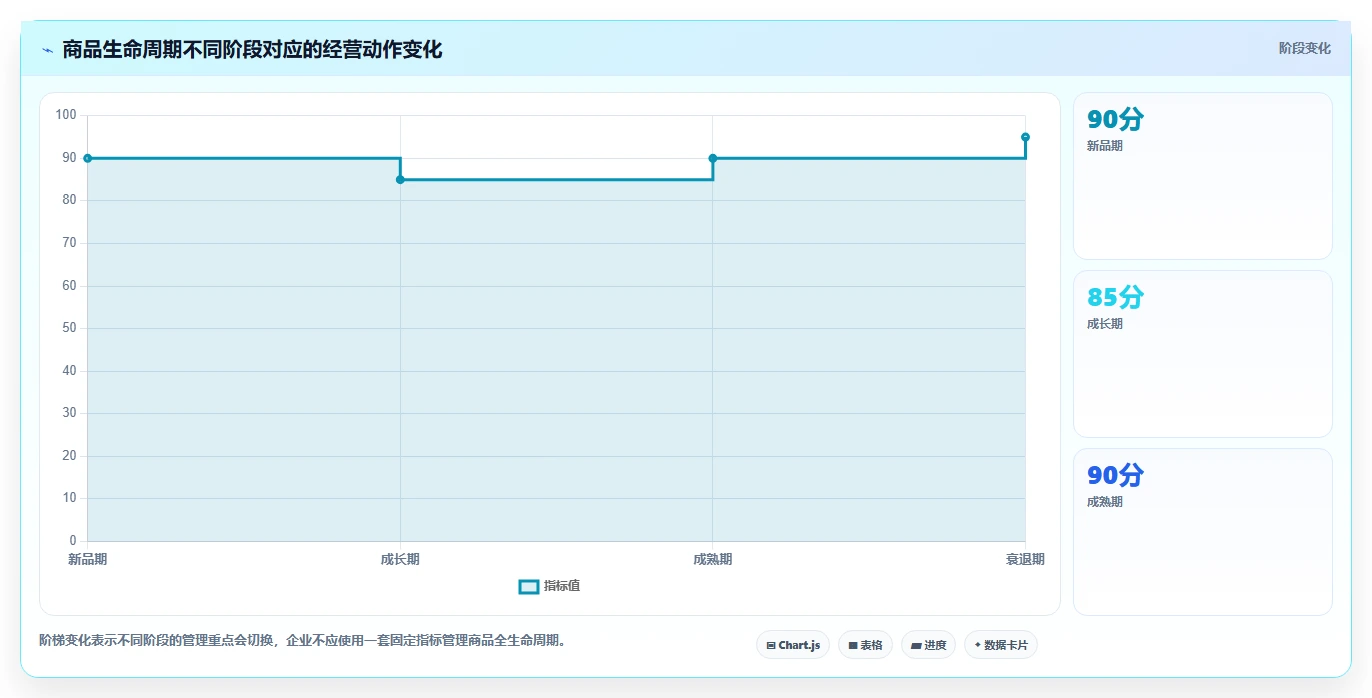Click the 成熟期 x-axis label

coord(713,560)
